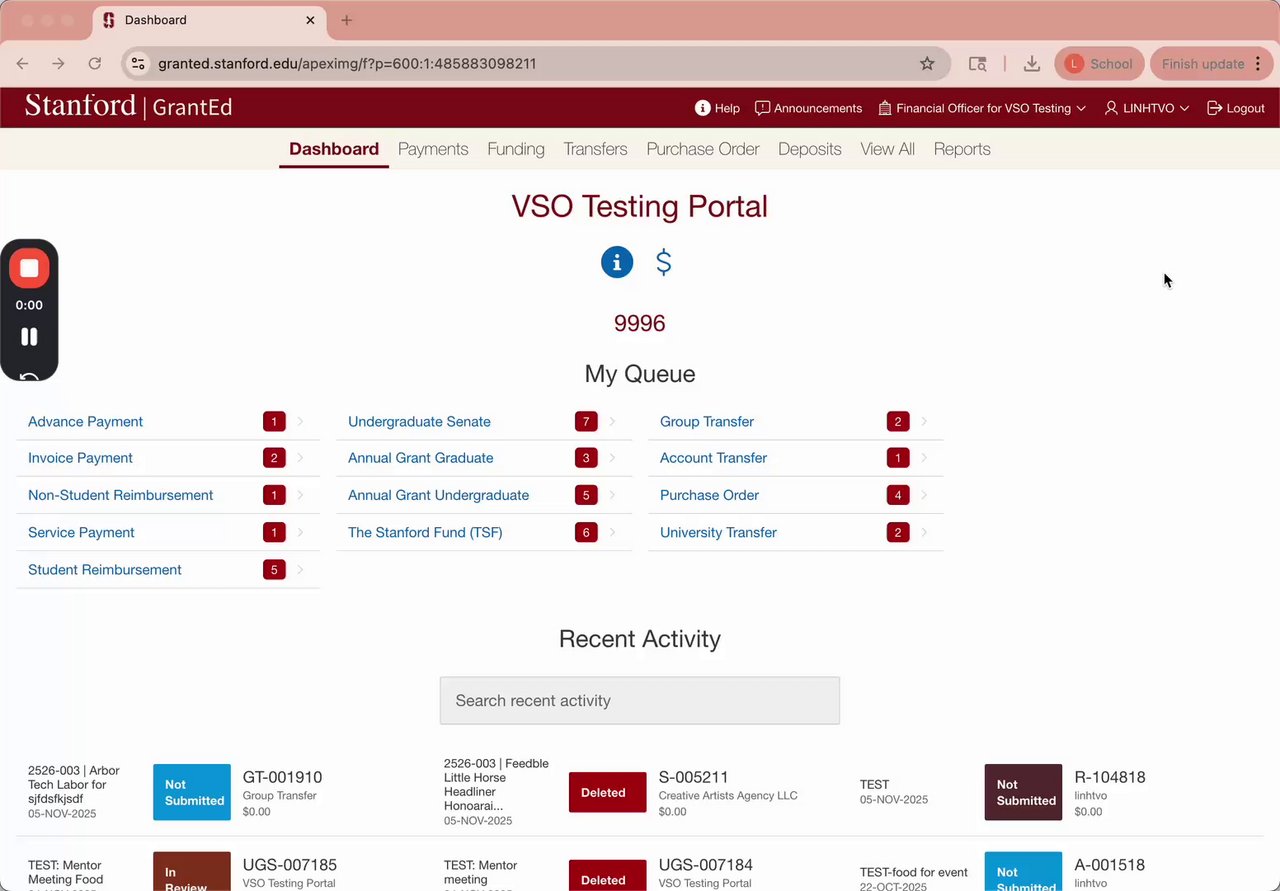Open GT-001910 recent activity item
This screenshot has width=1280, height=891.
coord(282,777)
